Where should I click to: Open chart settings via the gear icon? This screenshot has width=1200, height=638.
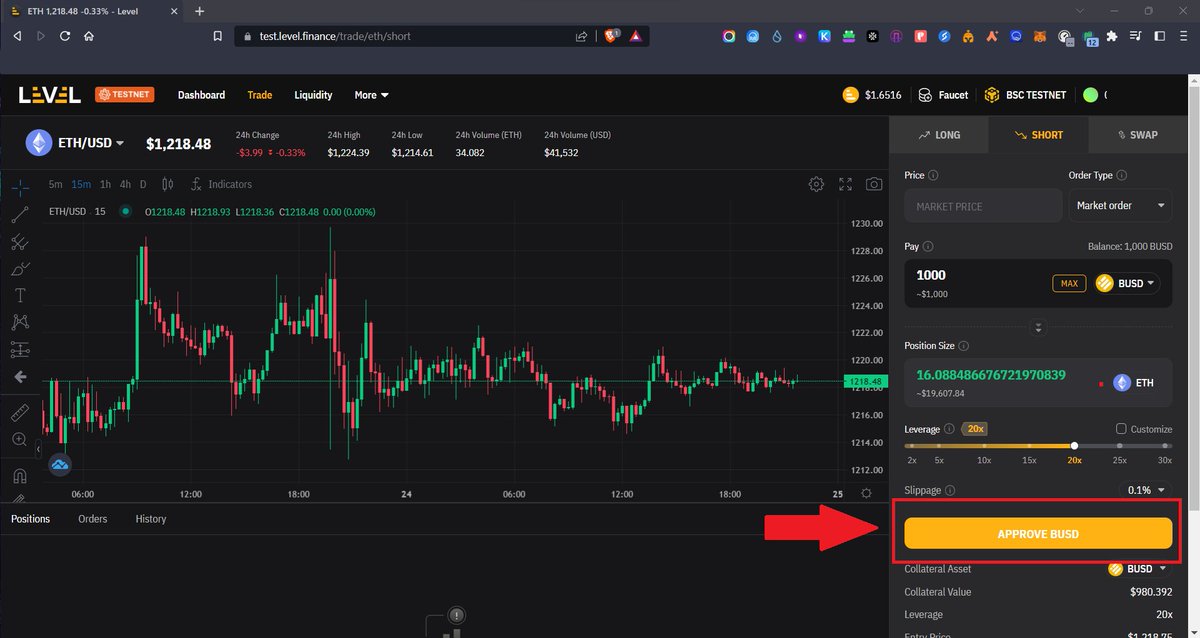click(x=816, y=185)
